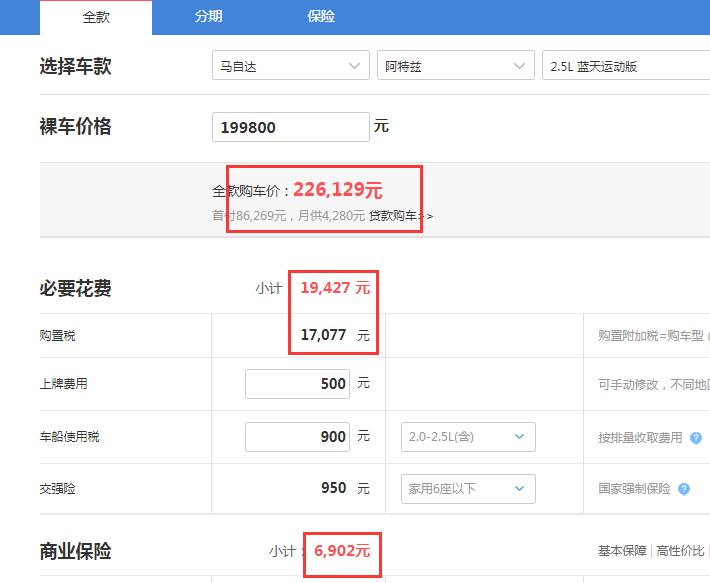Click the help icon next to 按排量收取费用
The height and width of the screenshot is (583, 710).
[696, 438]
